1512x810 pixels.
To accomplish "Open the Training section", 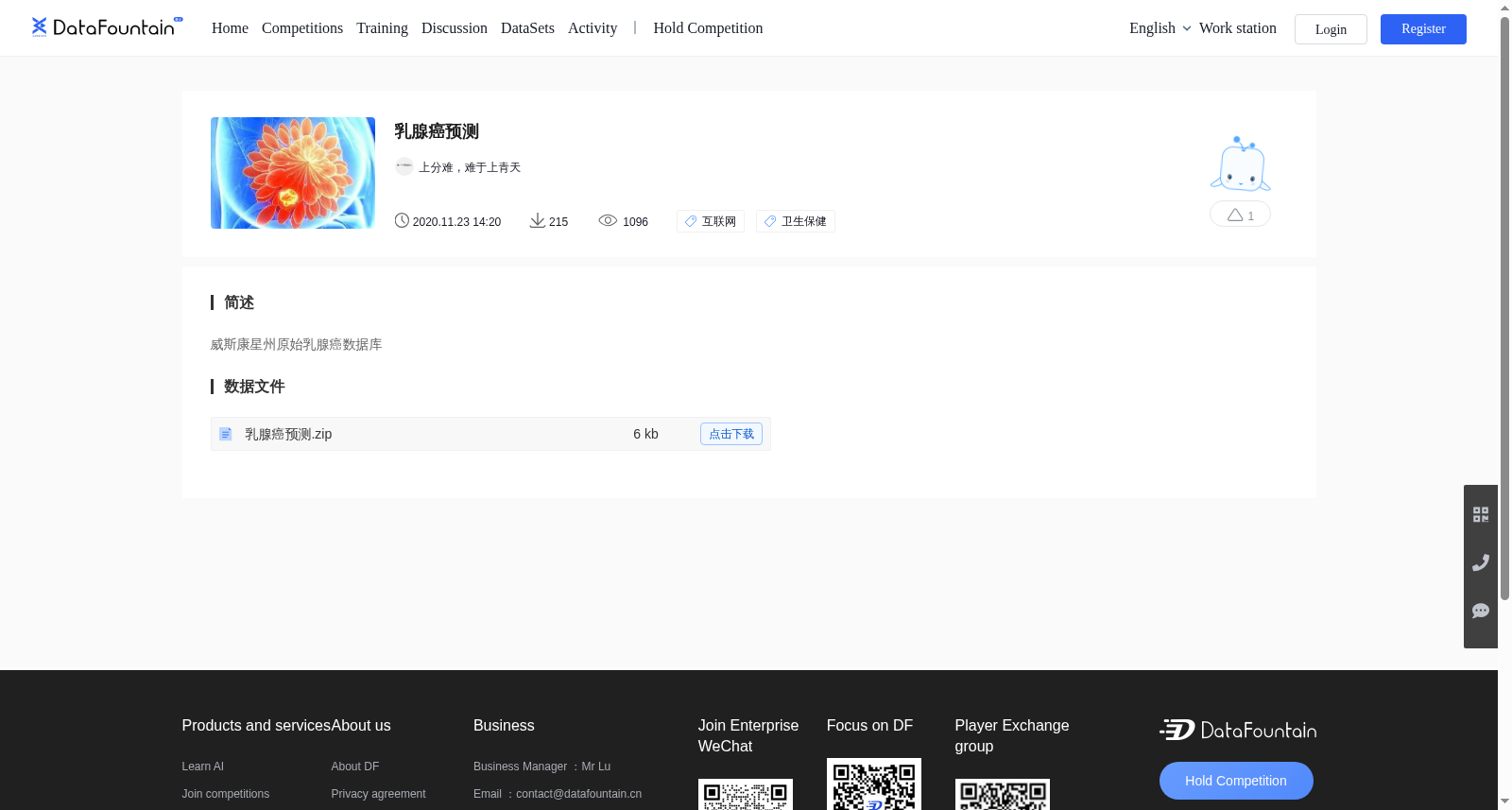I will 382,28.
